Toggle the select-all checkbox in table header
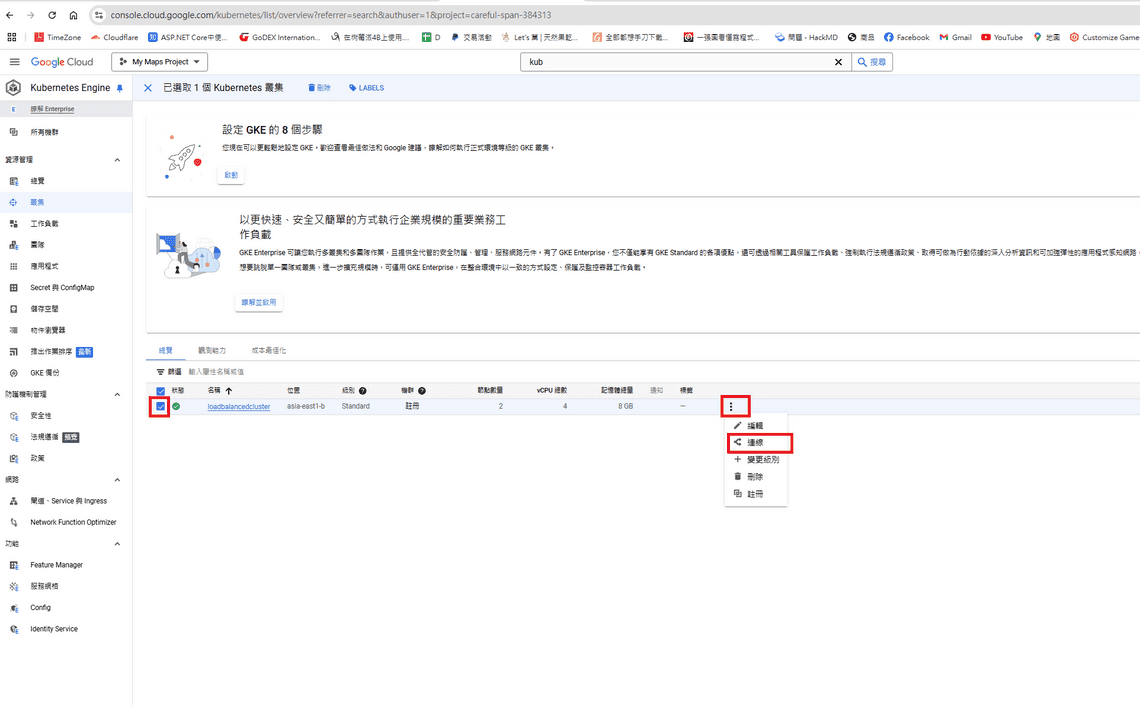Image resolution: width=1140 pixels, height=707 pixels. click(x=158, y=391)
